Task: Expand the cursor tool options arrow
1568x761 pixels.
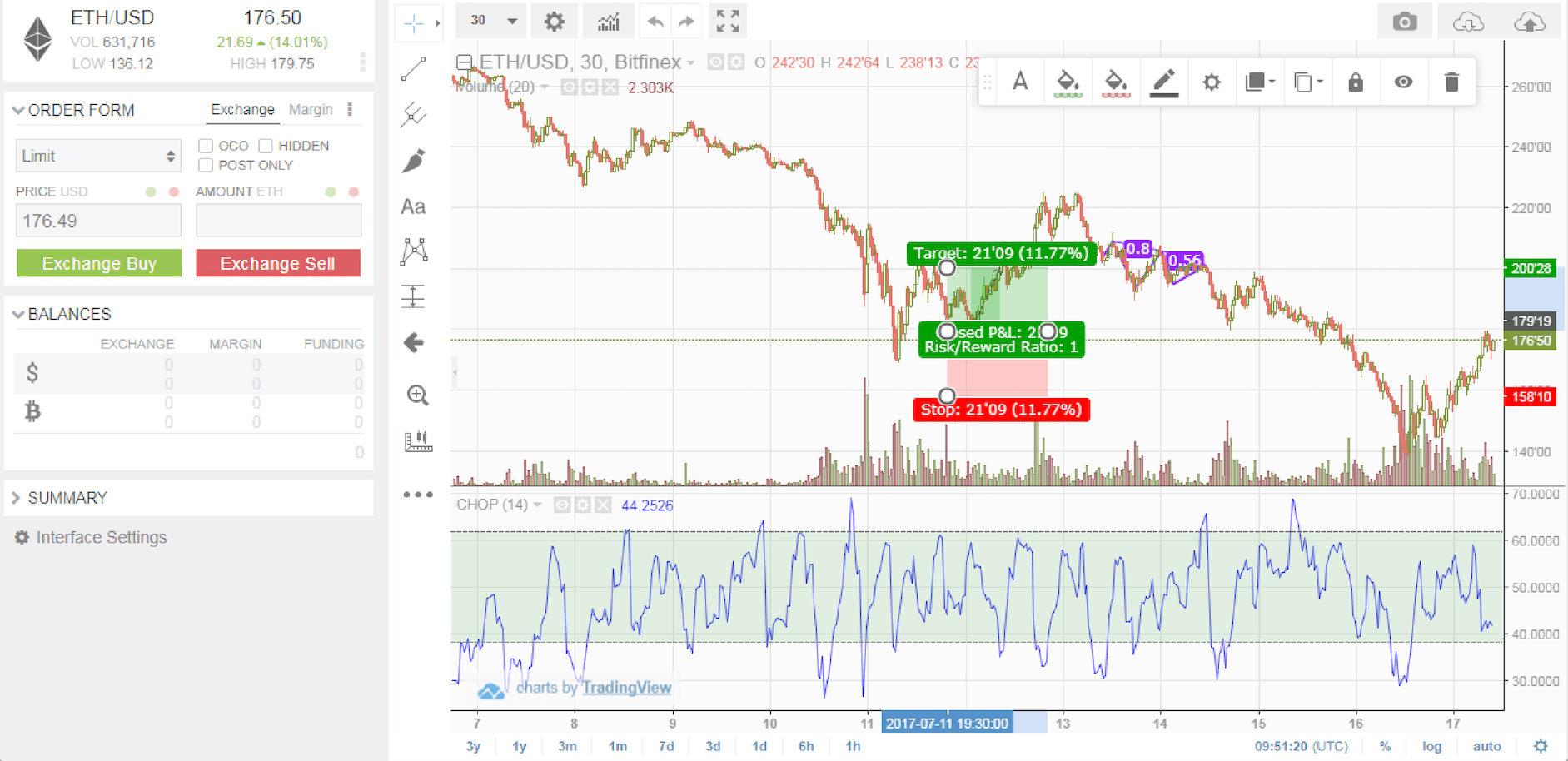Action: [x=437, y=23]
